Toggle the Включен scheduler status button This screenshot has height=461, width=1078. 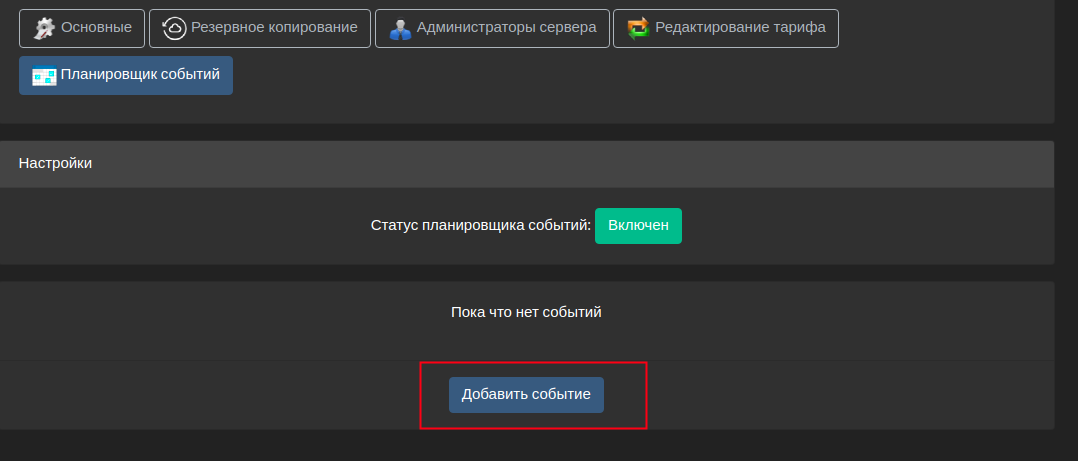coord(638,226)
